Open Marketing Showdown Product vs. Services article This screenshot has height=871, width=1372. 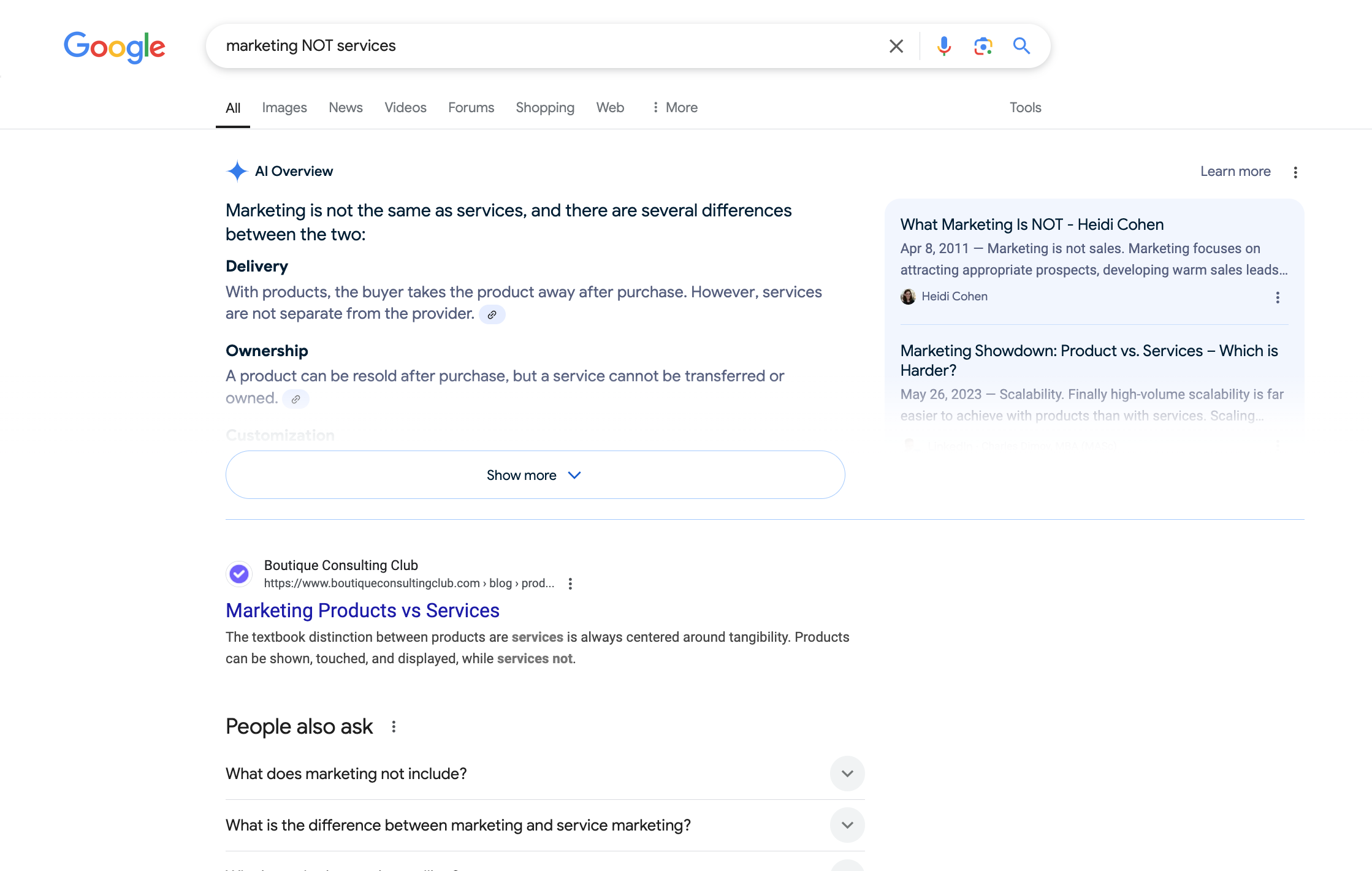point(1089,360)
